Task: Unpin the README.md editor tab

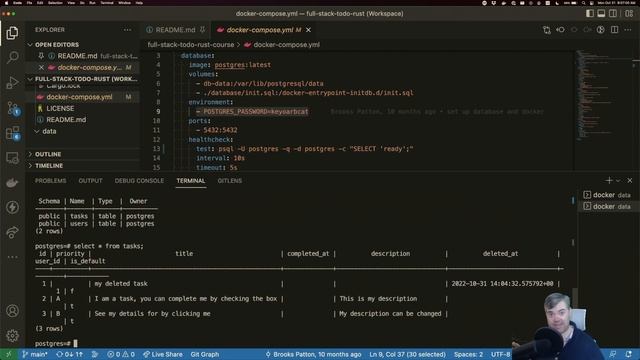Action: (202, 30)
